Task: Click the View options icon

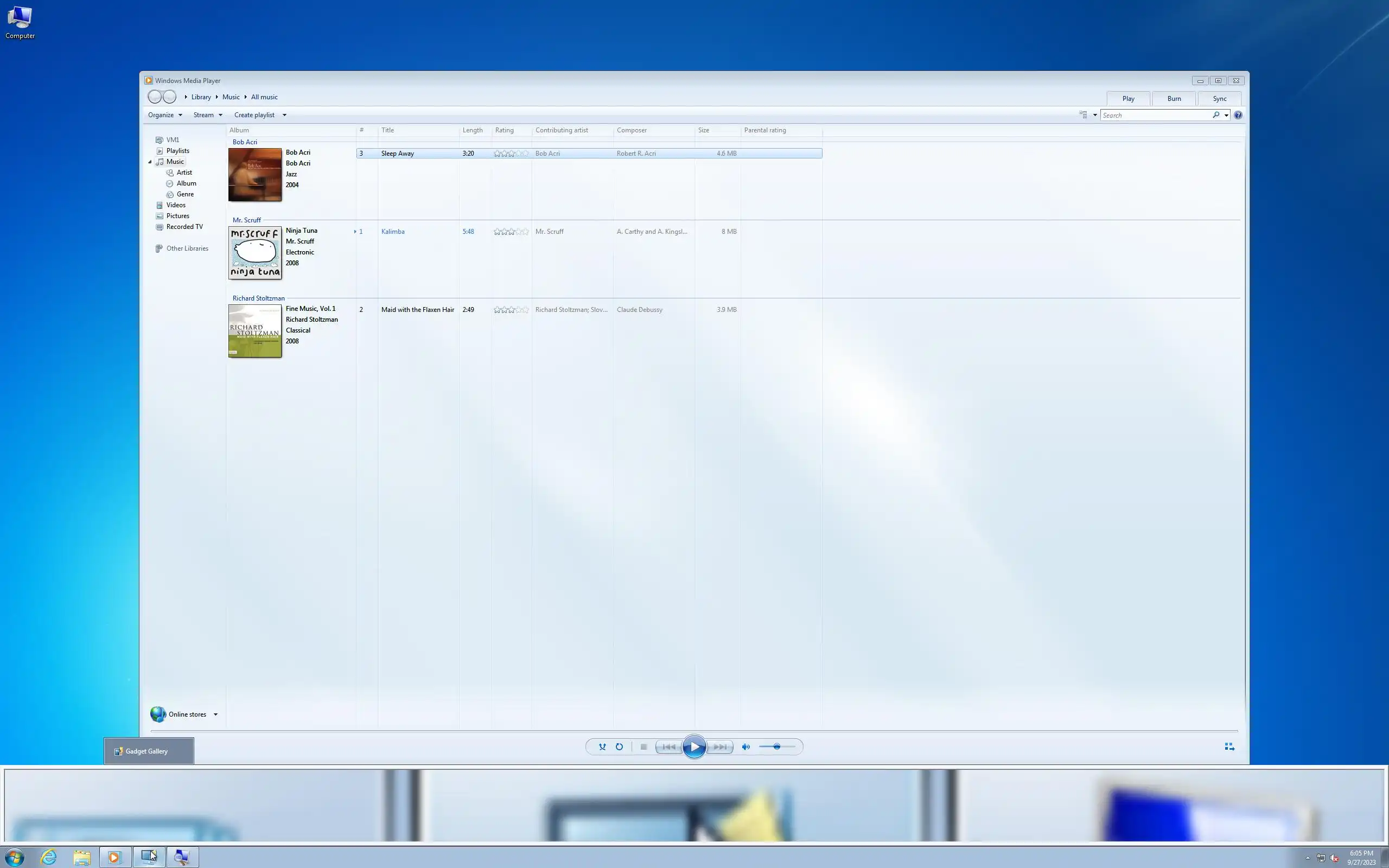Action: coord(1083,116)
